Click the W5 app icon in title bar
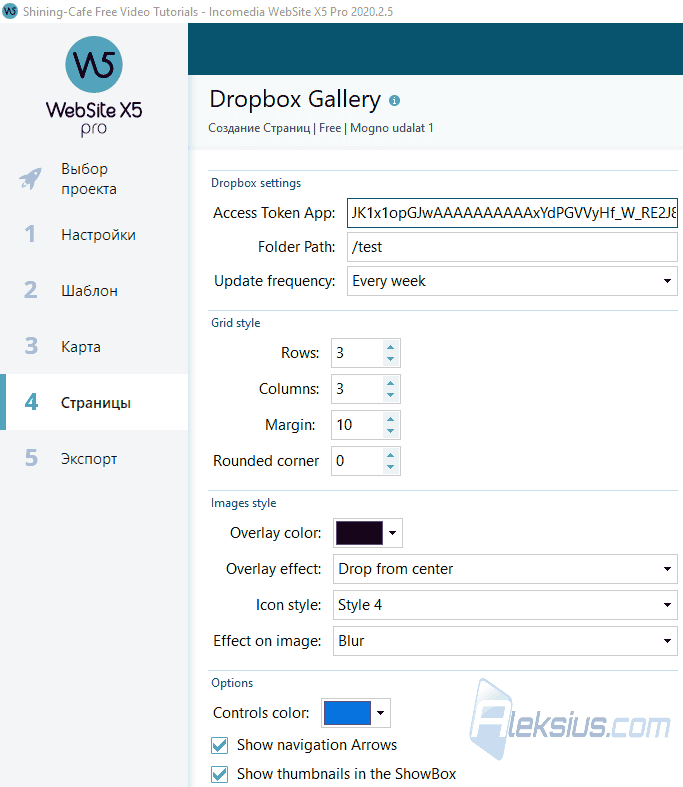683x787 pixels. tap(10, 11)
